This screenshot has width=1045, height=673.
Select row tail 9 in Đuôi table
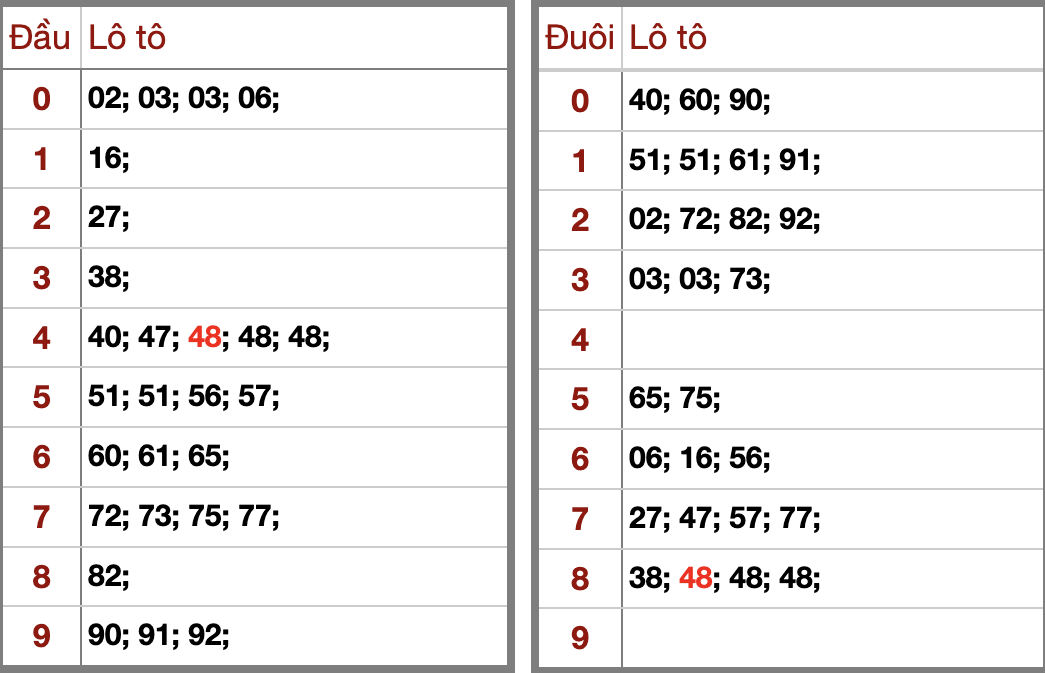pos(580,637)
